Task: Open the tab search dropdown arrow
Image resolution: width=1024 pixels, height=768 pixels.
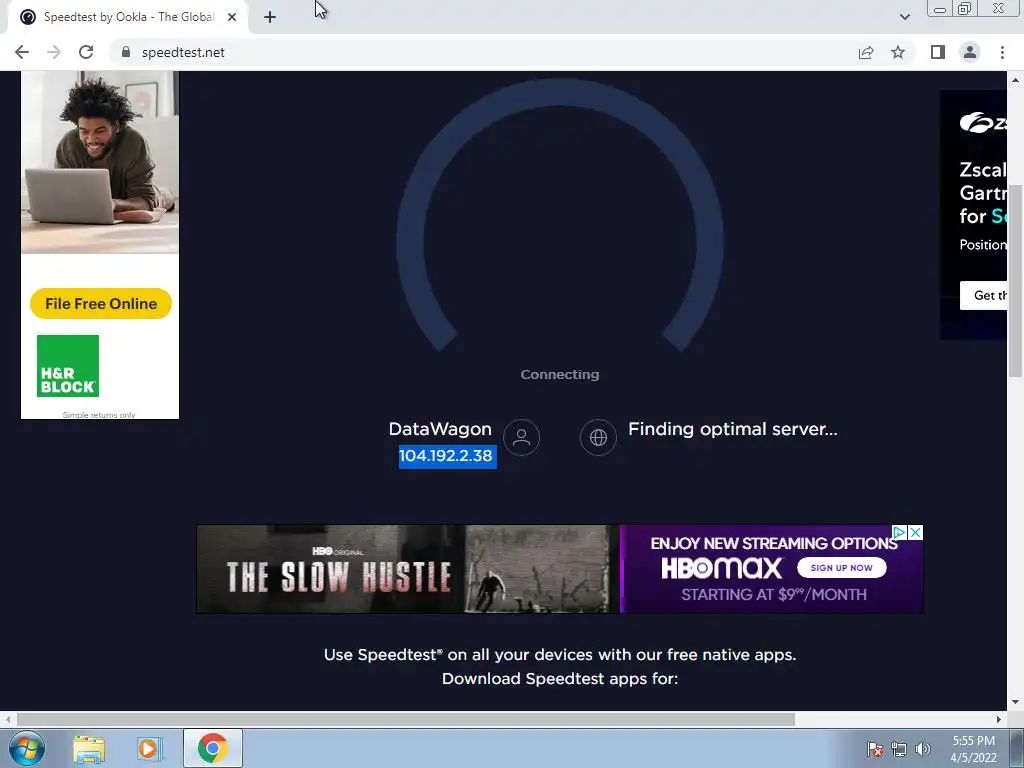Action: pos(904,18)
